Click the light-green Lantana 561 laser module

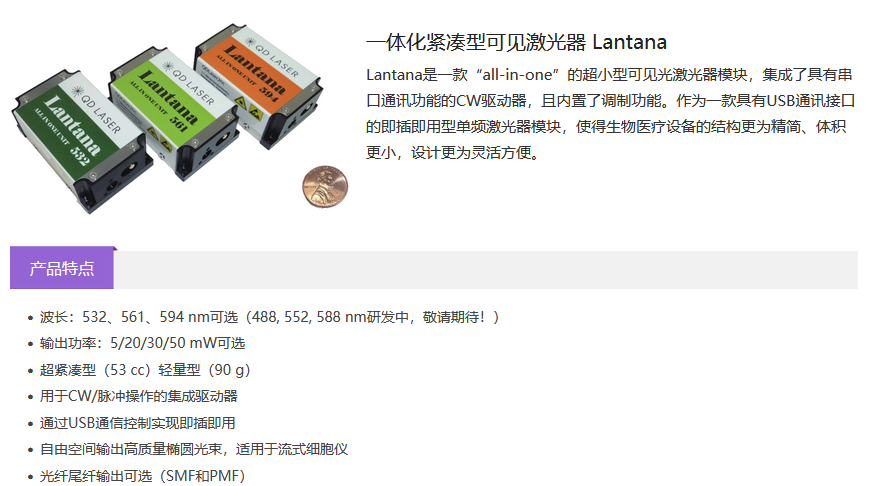click(172, 113)
